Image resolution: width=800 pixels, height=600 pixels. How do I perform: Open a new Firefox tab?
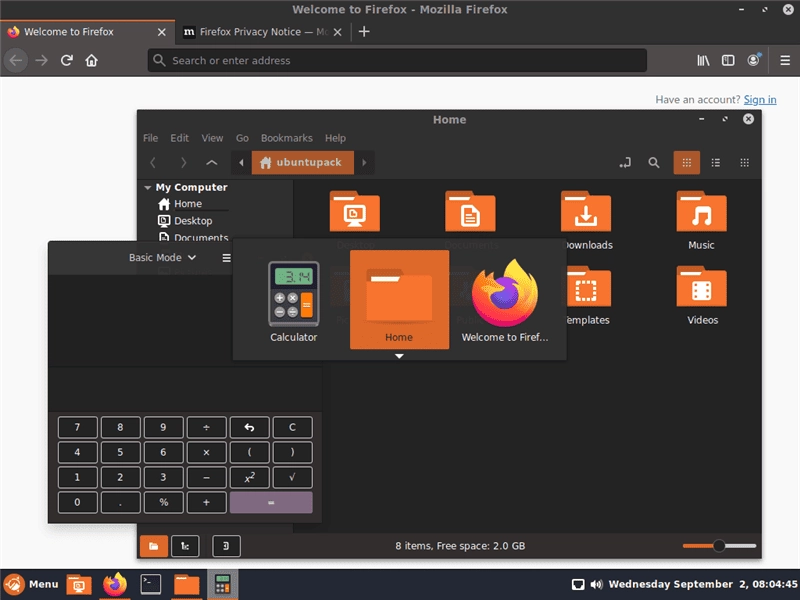[364, 32]
